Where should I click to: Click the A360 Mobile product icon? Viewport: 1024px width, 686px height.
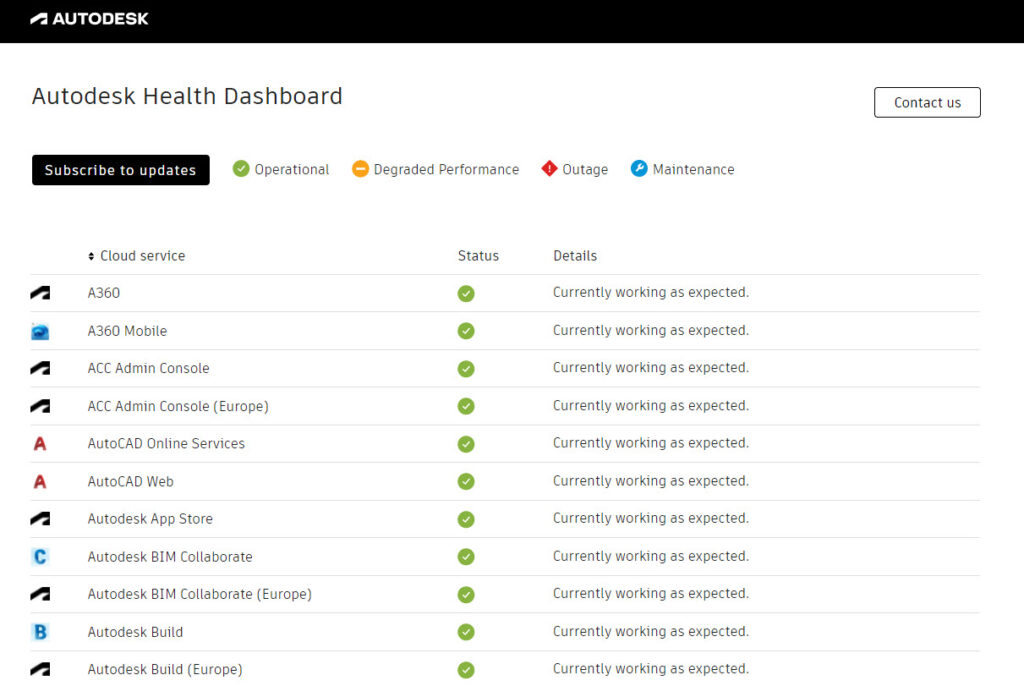(x=40, y=331)
